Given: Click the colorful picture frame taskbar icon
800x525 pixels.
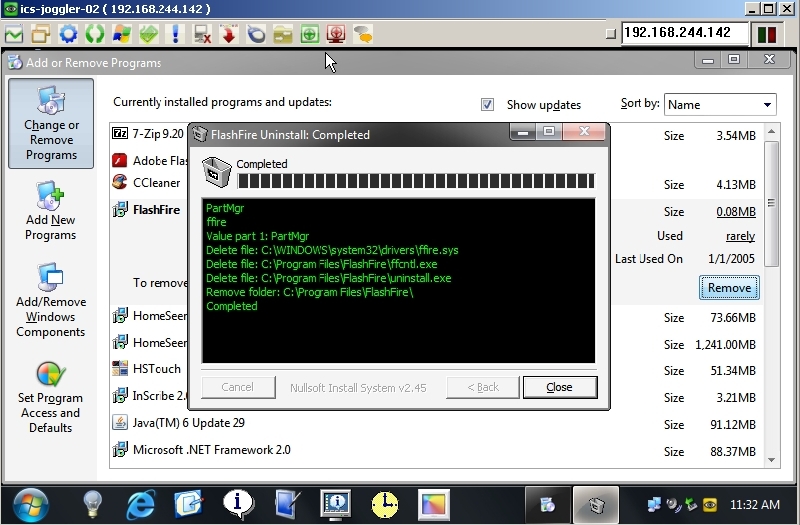Looking at the screenshot, I should coord(434,505).
